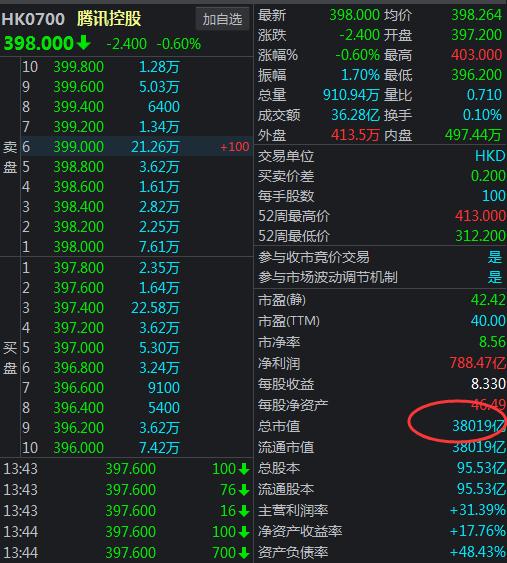This screenshot has width=507, height=563.
Task: Click sell level 10 price 399.800
Action: [x=79, y=67]
